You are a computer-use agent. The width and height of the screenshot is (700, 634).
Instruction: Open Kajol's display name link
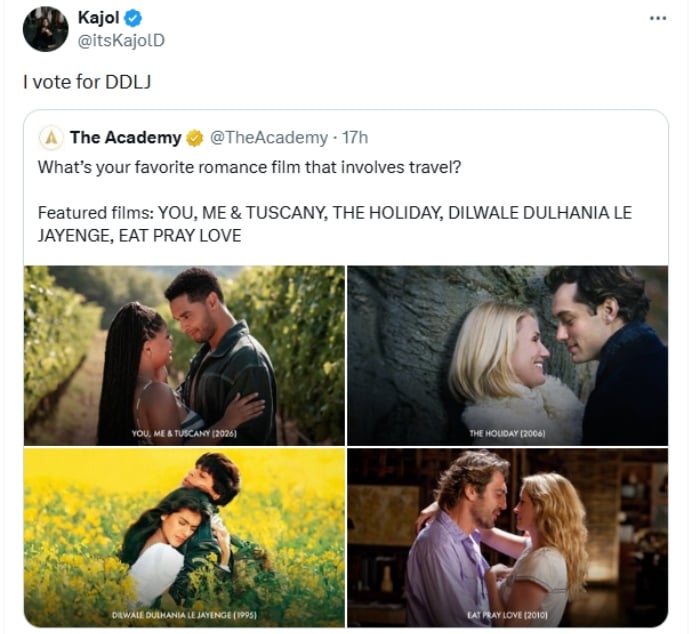(99, 18)
